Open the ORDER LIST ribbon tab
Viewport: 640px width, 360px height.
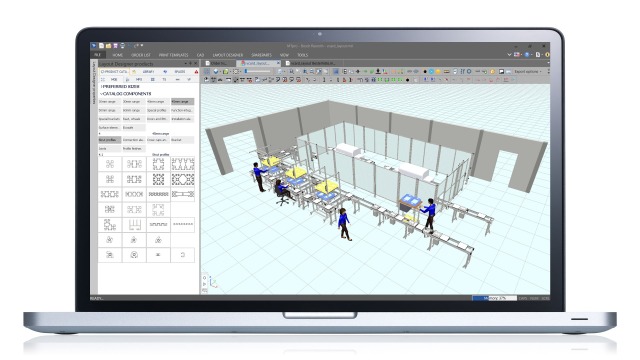coord(141,55)
